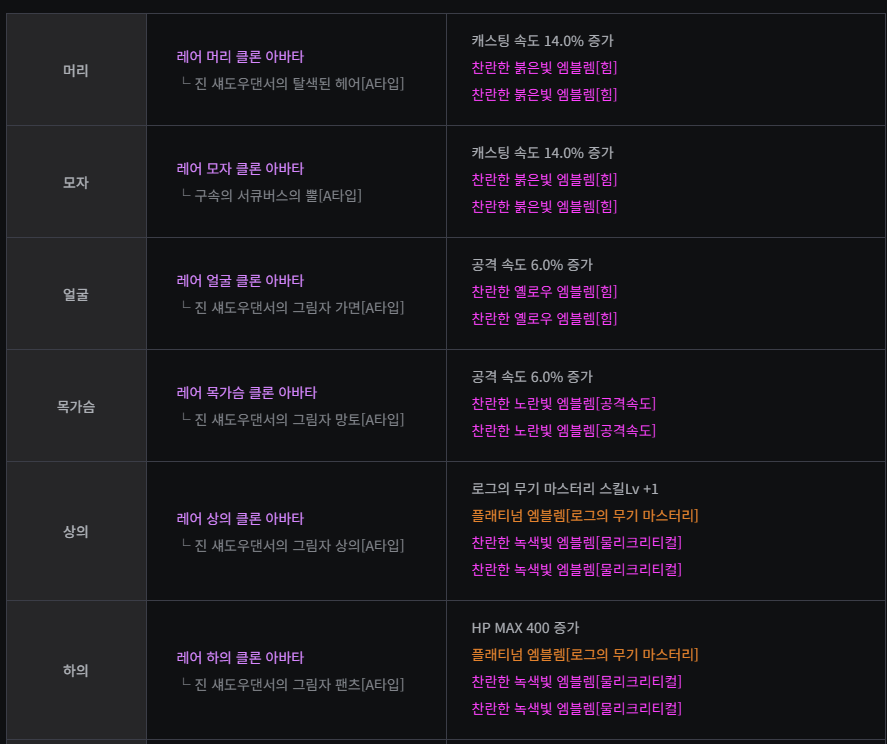Select the HP MAX 400 증가 option text

coord(525,628)
